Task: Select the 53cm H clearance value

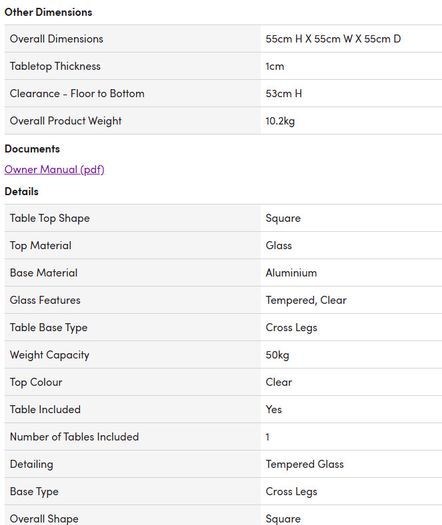Action: coord(284,93)
